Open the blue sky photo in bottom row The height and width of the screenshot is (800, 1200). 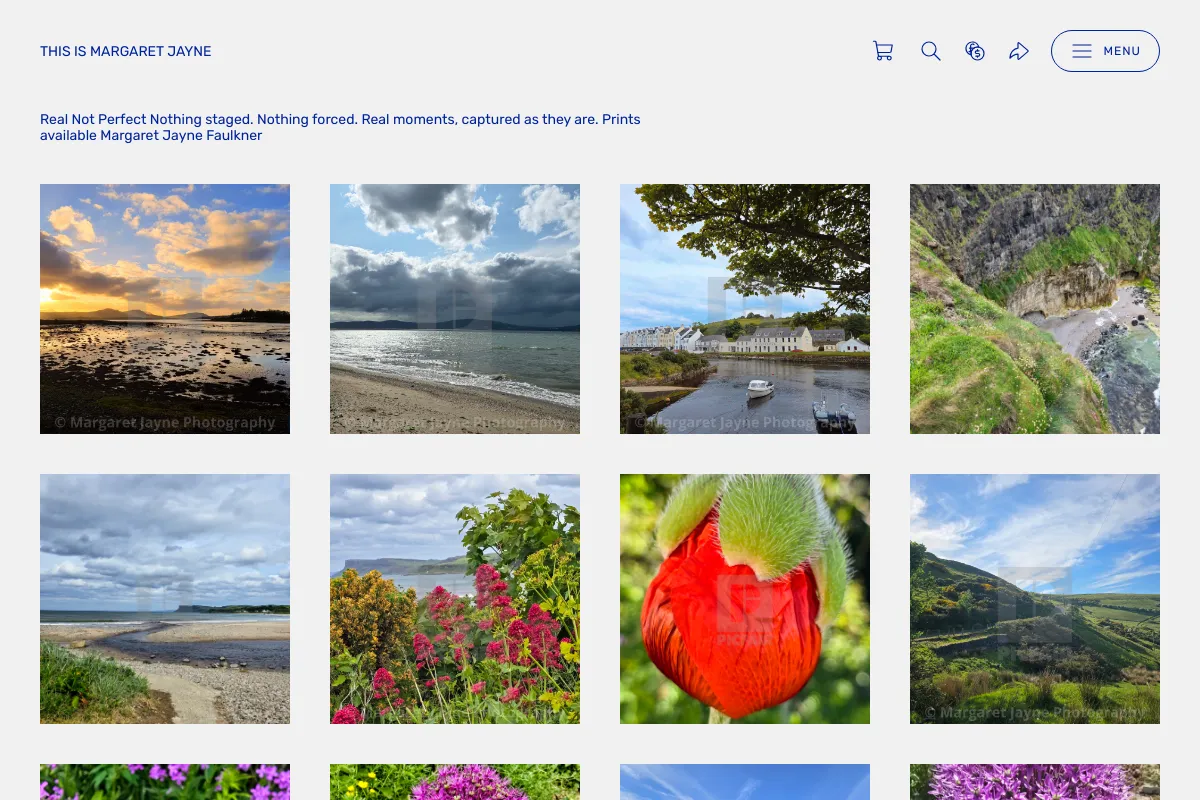click(x=745, y=782)
